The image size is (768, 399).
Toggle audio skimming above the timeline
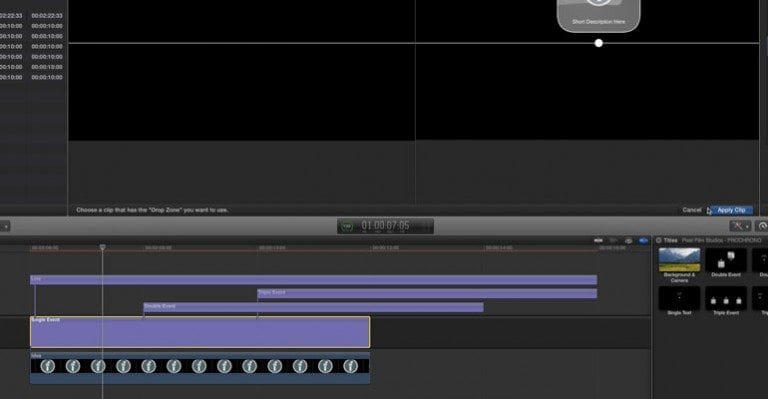[x=613, y=240]
